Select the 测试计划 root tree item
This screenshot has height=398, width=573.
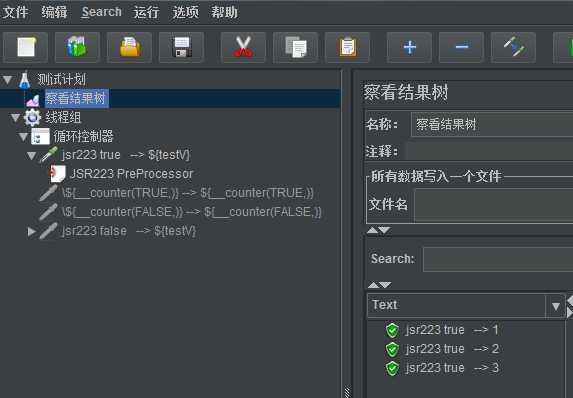[x=61, y=79]
